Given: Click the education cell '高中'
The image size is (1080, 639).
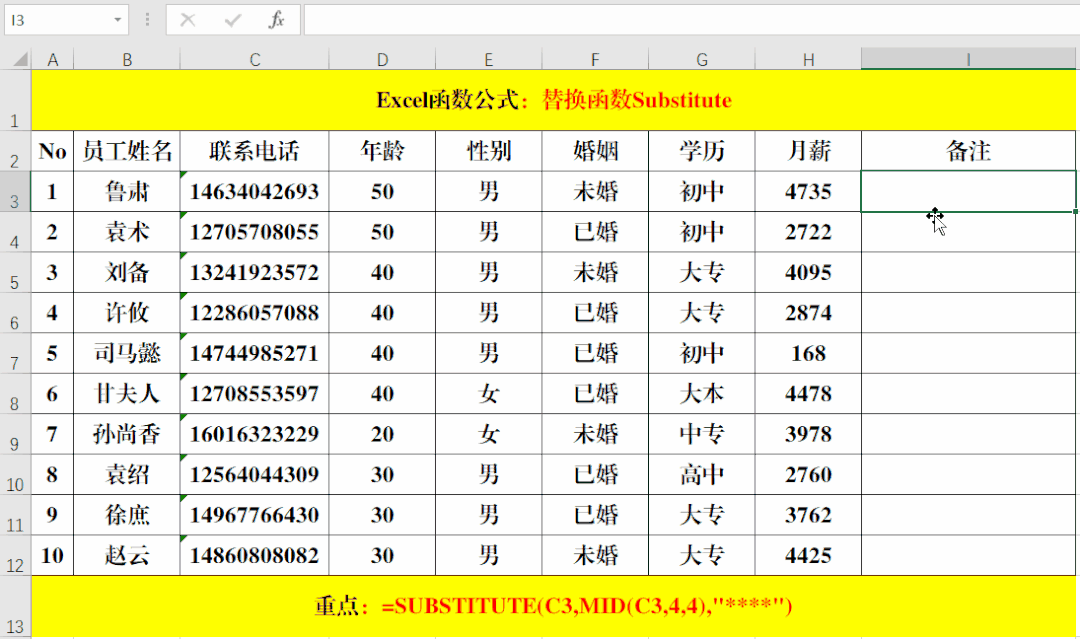Looking at the screenshot, I should [x=701, y=474].
